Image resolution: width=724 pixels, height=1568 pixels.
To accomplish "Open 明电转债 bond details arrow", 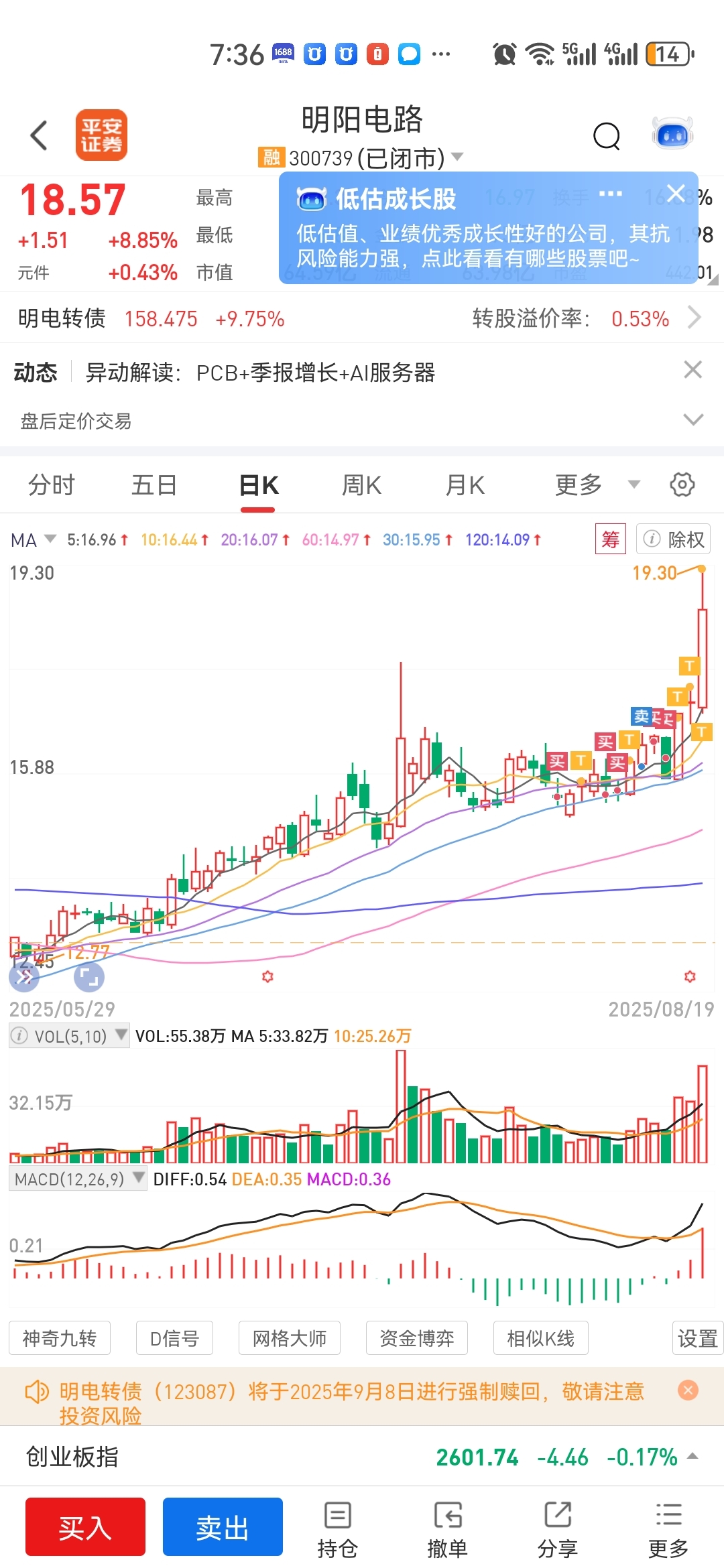I will click(695, 318).
